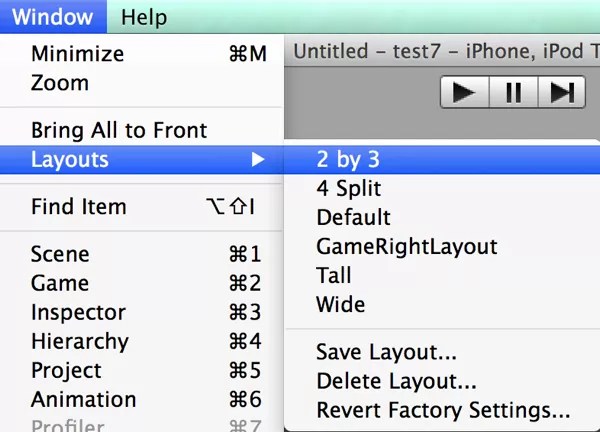Click Revert Factory Settings...
Image resolution: width=600 pixels, height=432 pixels.
[443, 410]
